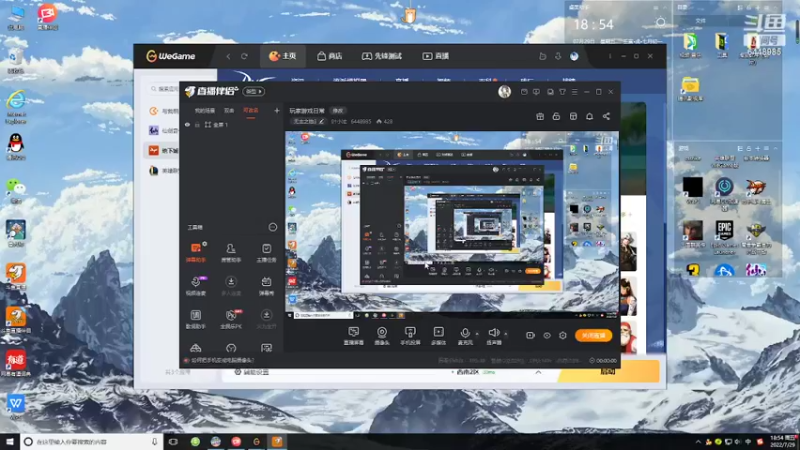Expand the microphone options arrow
This screenshot has height=450, width=800.
tap(477, 334)
